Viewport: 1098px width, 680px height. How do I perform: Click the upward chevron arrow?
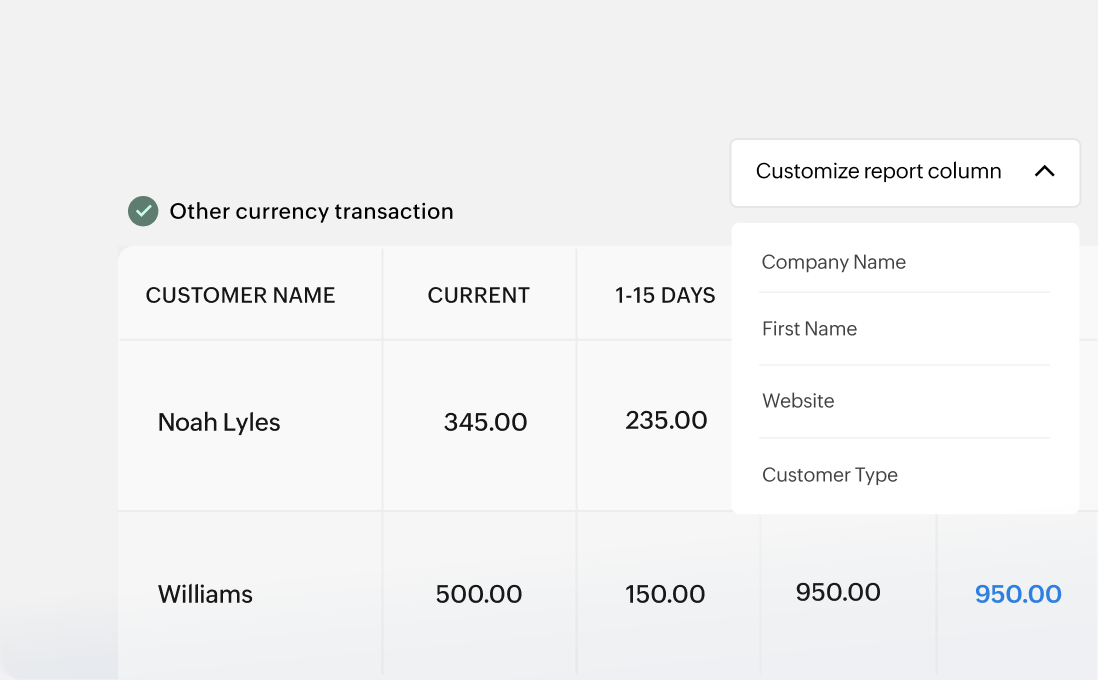point(1044,172)
